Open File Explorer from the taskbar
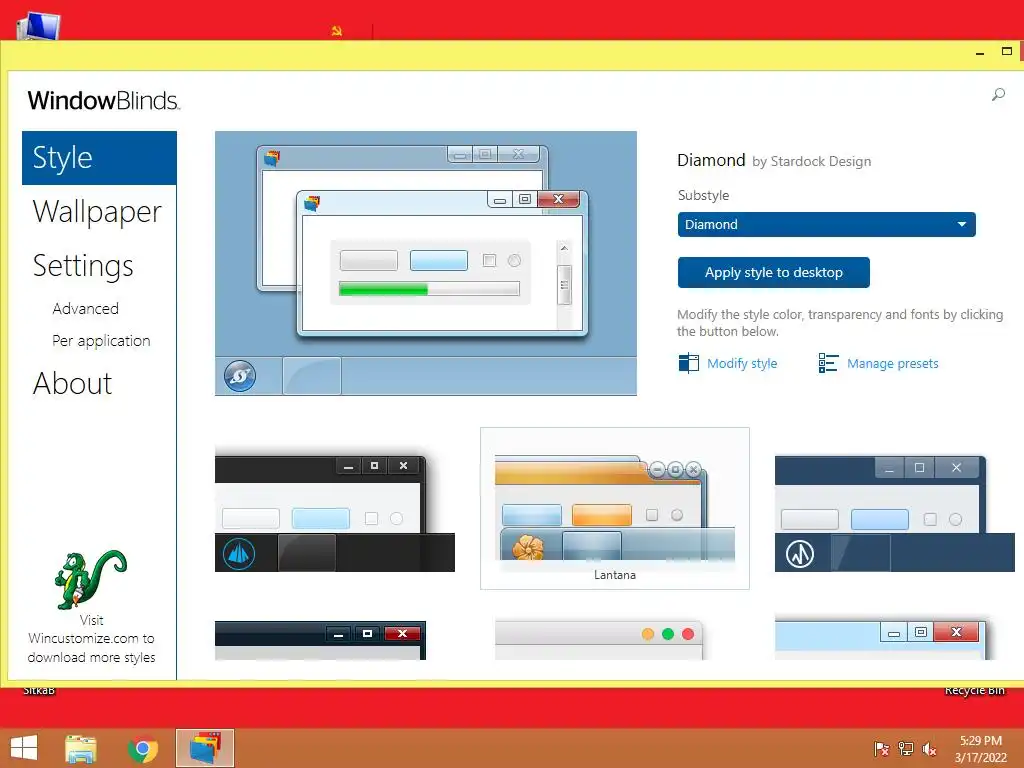 click(81, 748)
